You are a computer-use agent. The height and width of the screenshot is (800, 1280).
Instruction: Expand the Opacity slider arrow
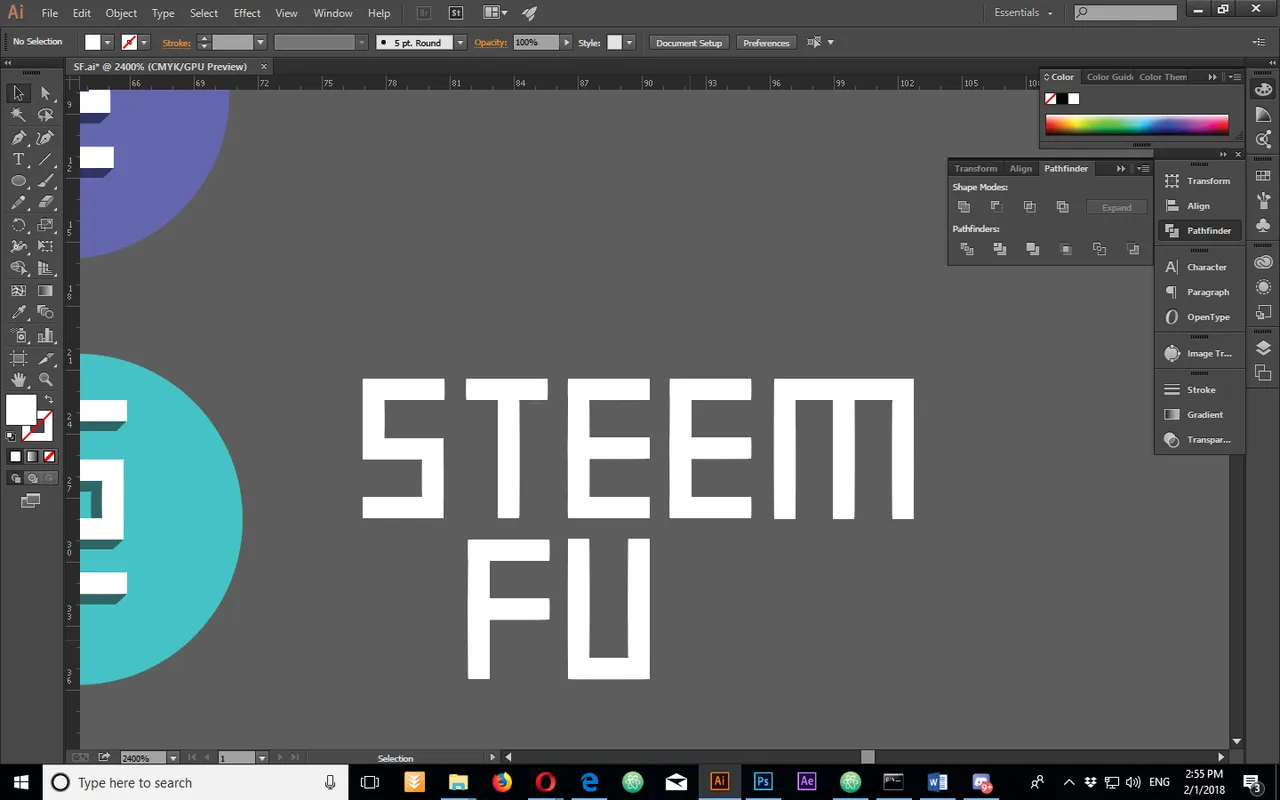567,43
